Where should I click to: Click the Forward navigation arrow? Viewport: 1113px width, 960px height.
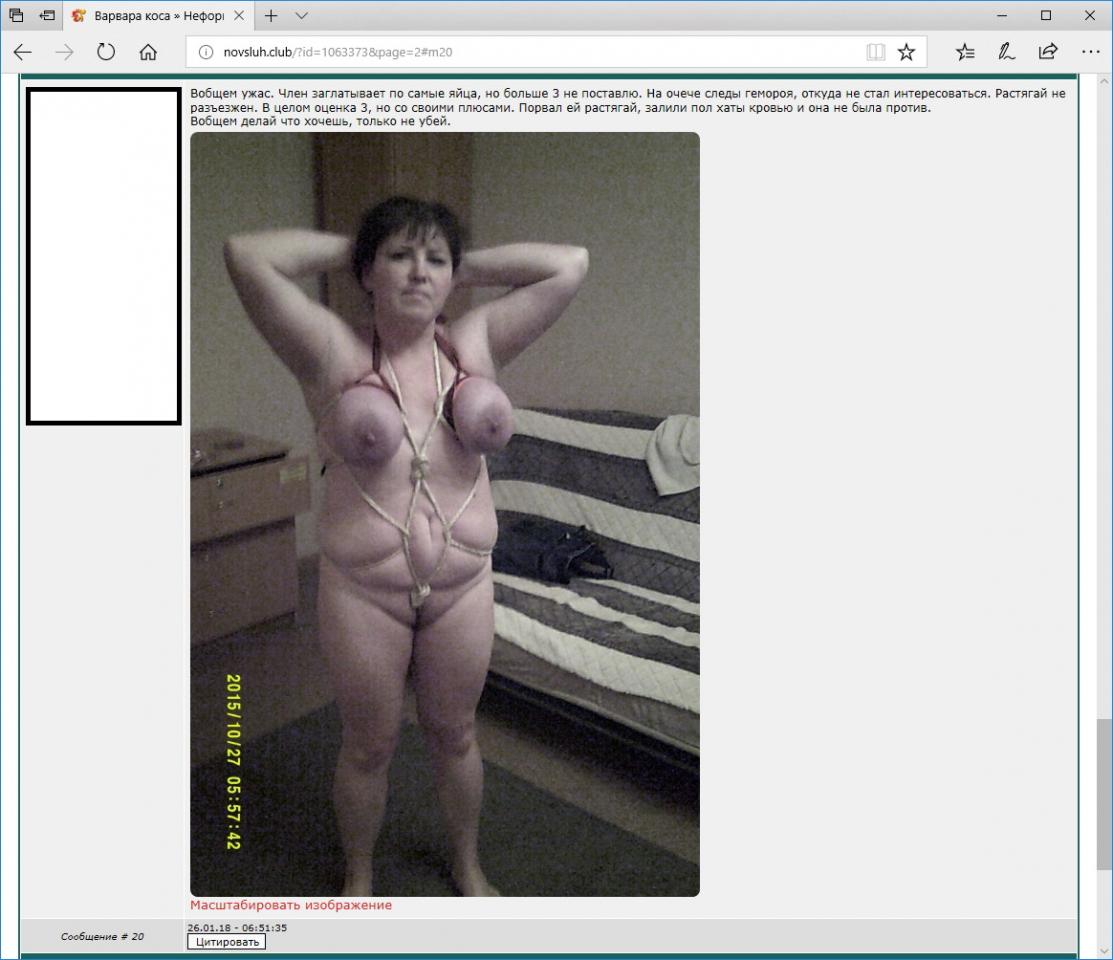click(65, 52)
